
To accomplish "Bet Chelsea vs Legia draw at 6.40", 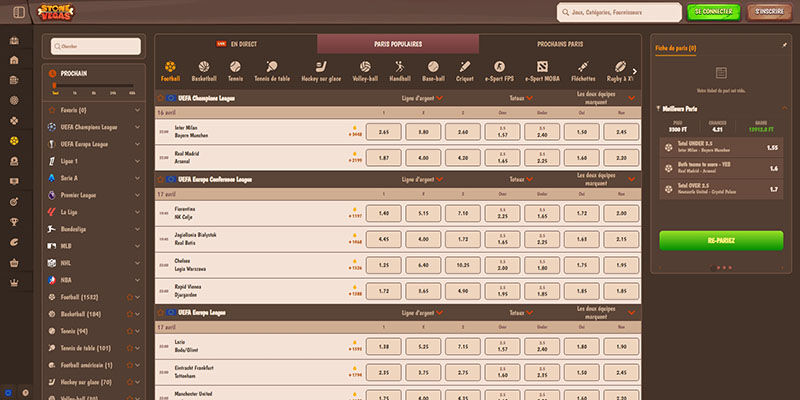I will click(423, 265).
